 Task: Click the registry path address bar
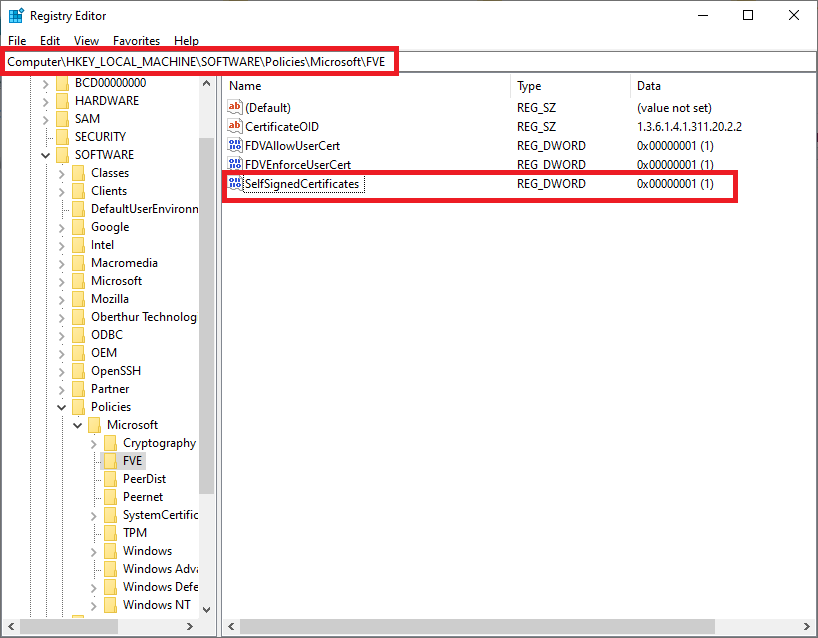tap(409, 62)
